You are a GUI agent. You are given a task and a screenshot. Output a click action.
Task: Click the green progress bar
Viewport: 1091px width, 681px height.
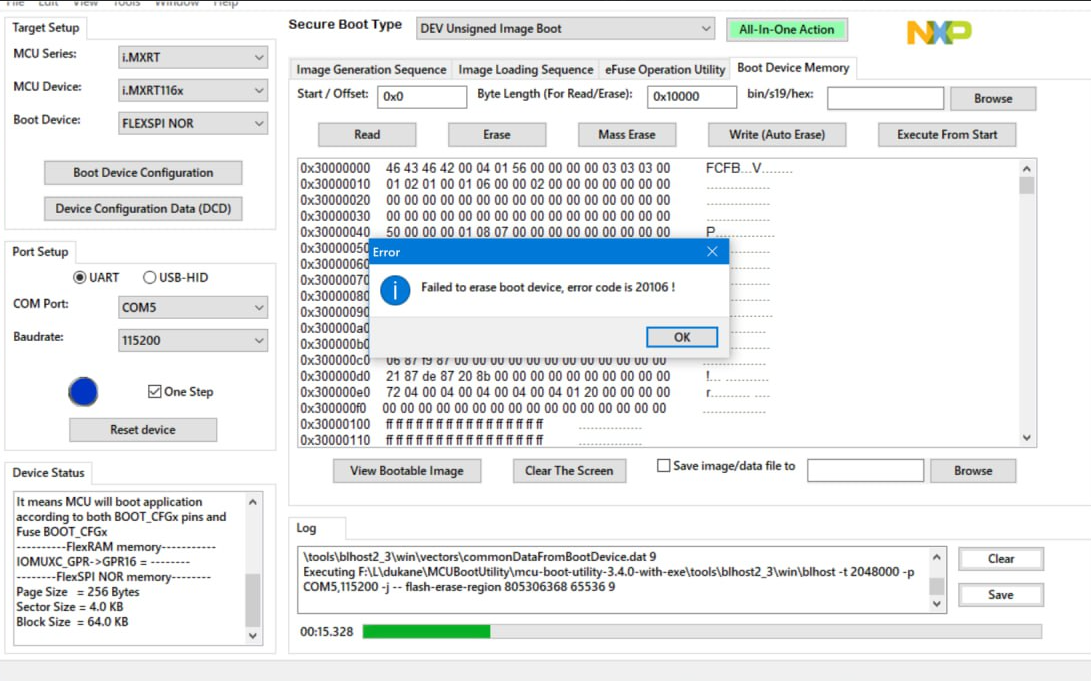click(430, 631)
